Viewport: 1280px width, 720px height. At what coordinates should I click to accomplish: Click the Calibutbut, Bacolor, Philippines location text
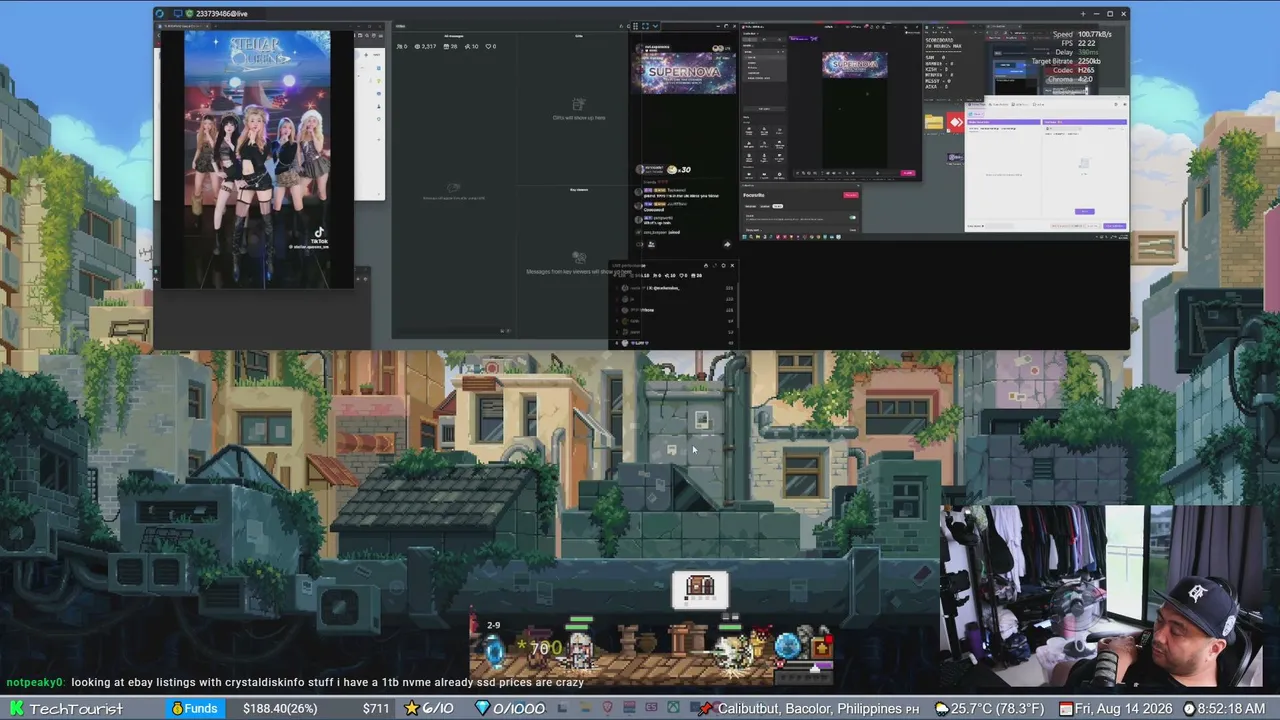[810, 709]
